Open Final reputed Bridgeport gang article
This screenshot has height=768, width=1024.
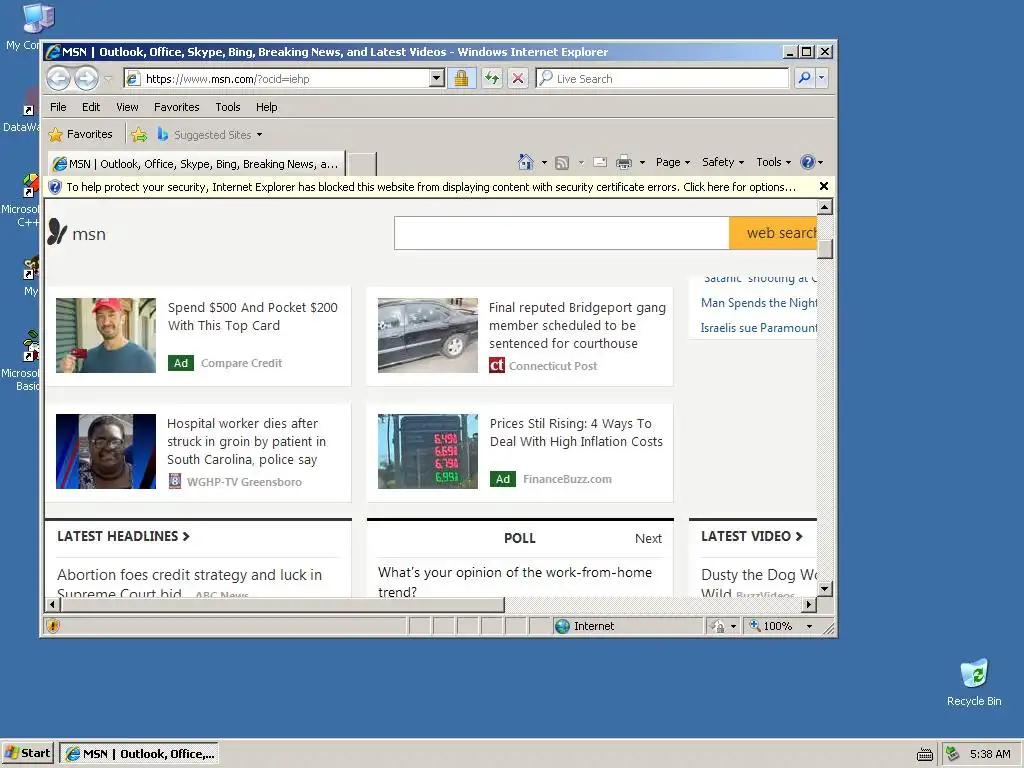click(x=577, y=325)
